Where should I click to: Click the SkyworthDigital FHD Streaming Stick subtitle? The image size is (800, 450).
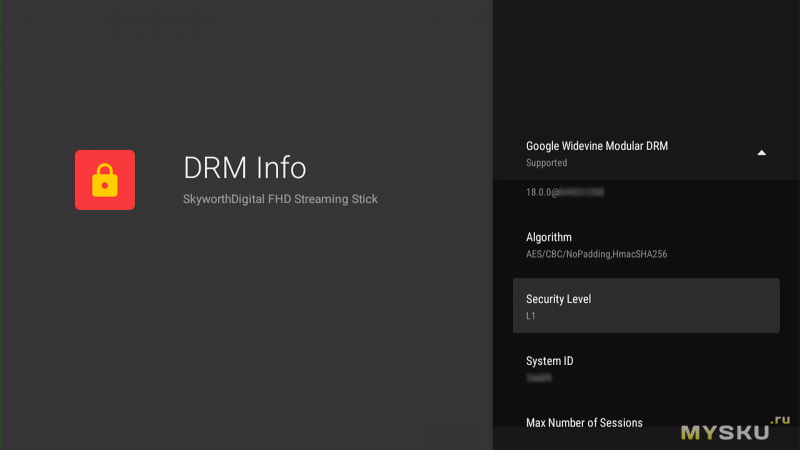280,200
